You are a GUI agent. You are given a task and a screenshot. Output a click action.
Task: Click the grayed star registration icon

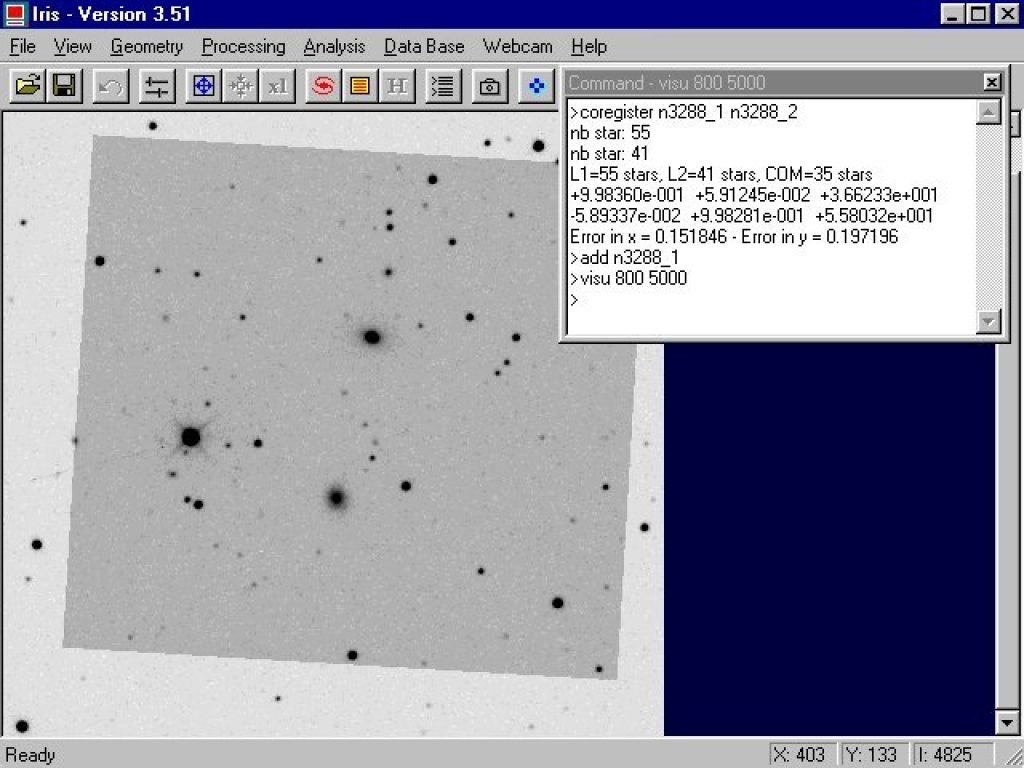(240, 86)
